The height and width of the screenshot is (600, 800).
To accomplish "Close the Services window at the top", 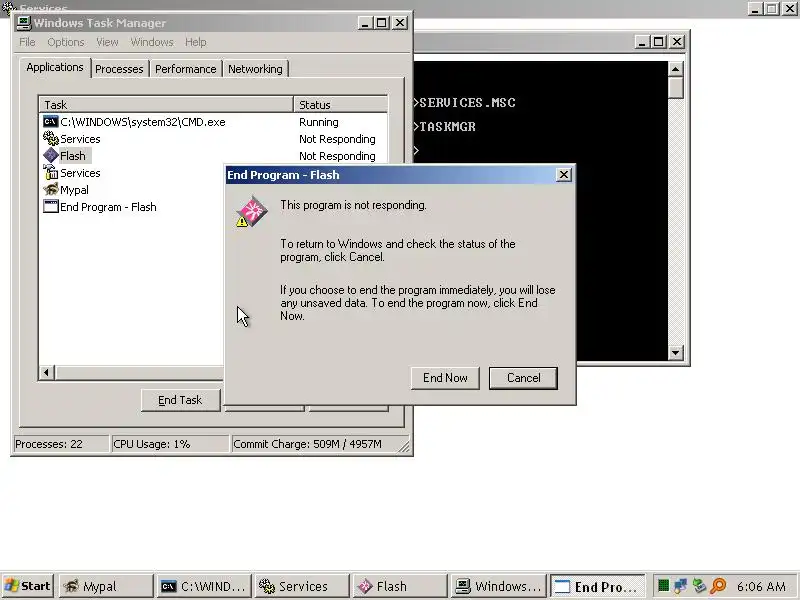I will pyautogui.click(x=789, y=9).
